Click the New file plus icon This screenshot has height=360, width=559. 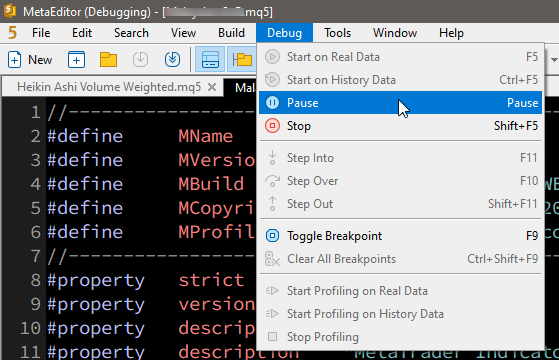point(14,60)
